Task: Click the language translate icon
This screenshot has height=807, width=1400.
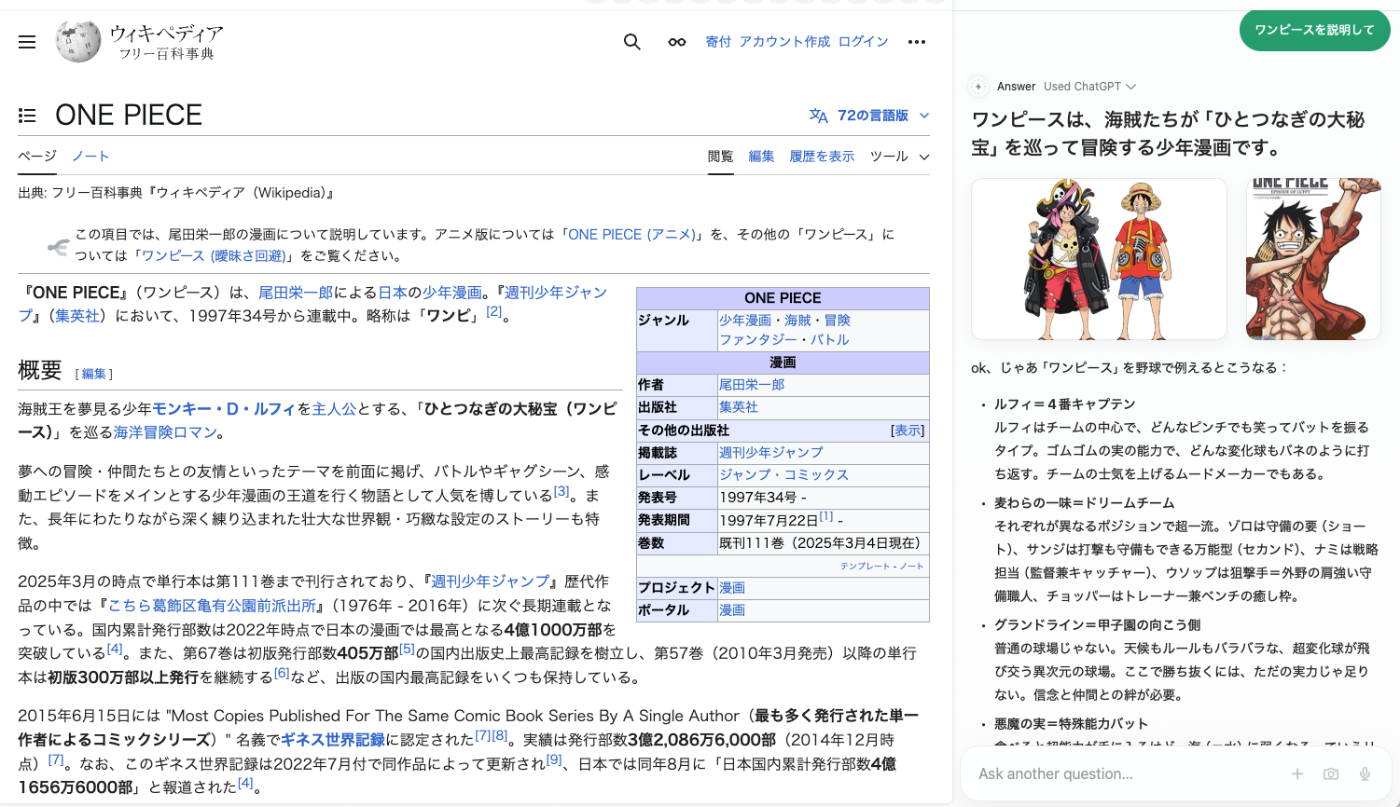Action: pos(819,116)
